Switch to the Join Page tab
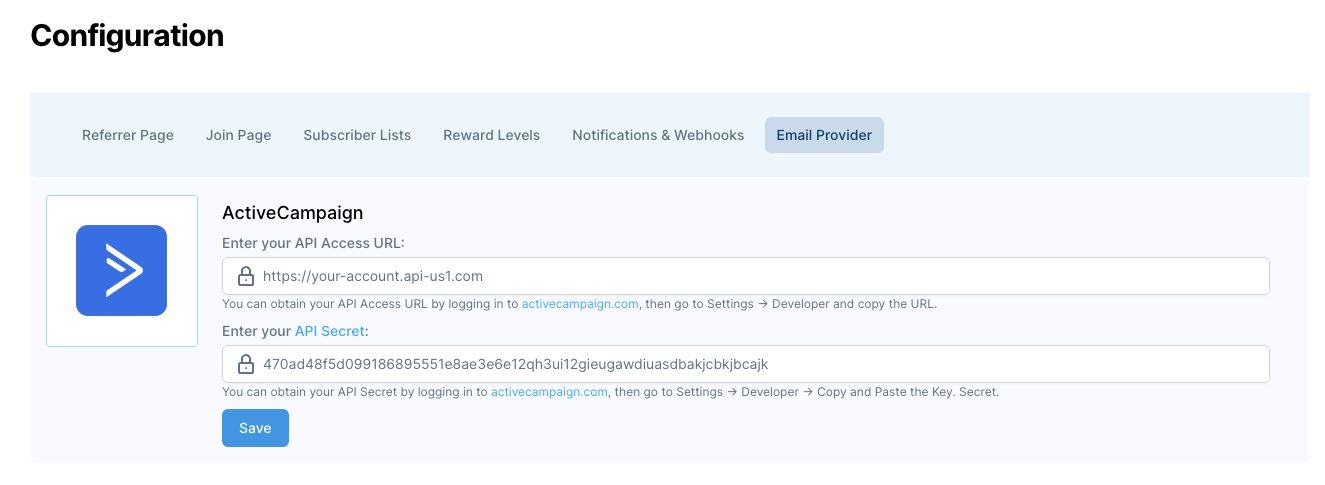Viewport: 1325px width, 485px height. coord(239,135)
